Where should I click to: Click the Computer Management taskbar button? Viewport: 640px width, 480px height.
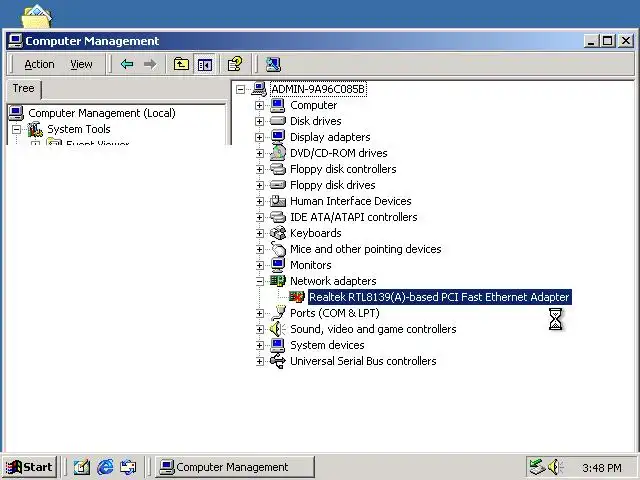[x=235, y=467]
